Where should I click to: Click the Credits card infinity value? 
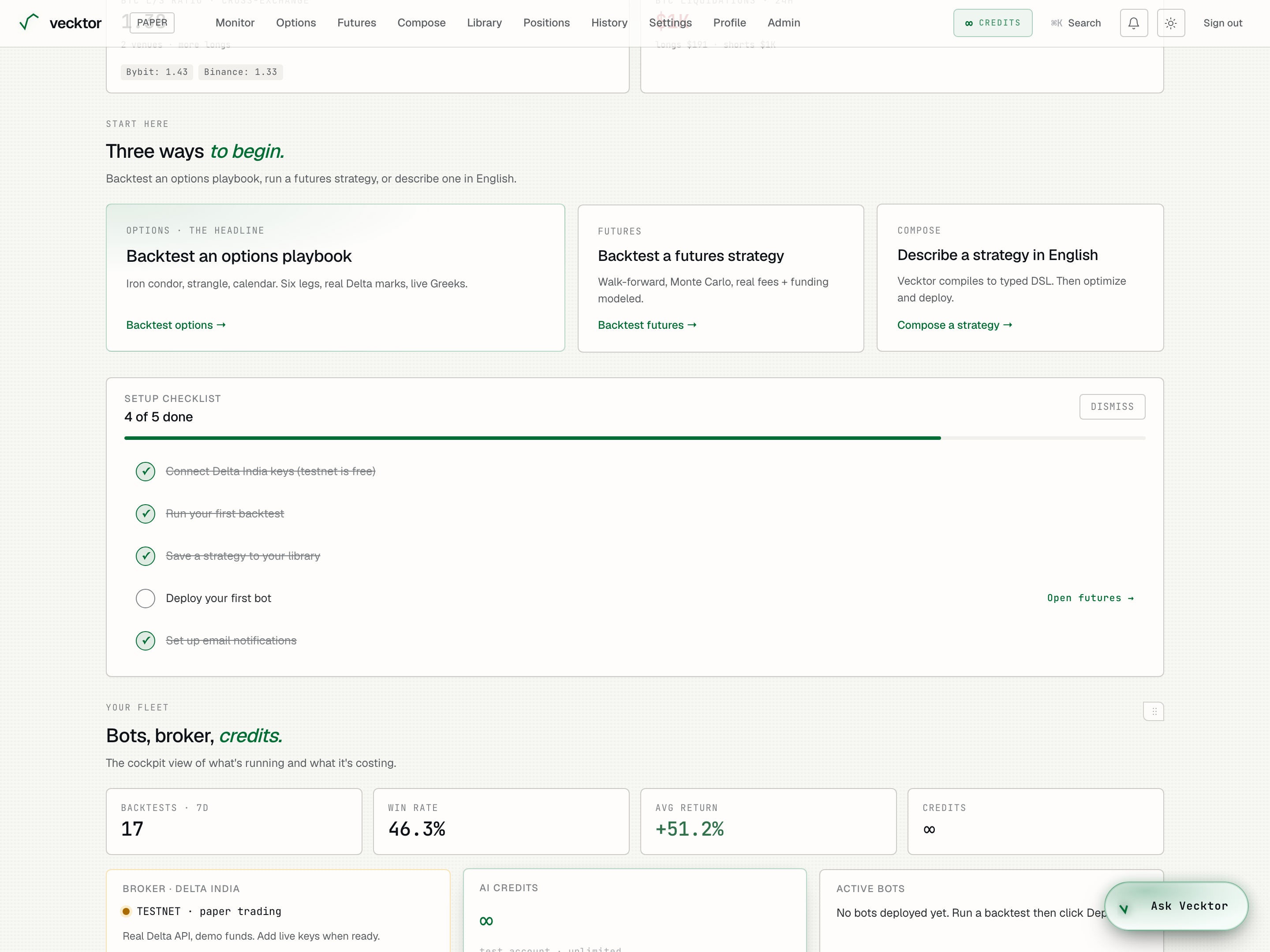[x=929, y=829]
